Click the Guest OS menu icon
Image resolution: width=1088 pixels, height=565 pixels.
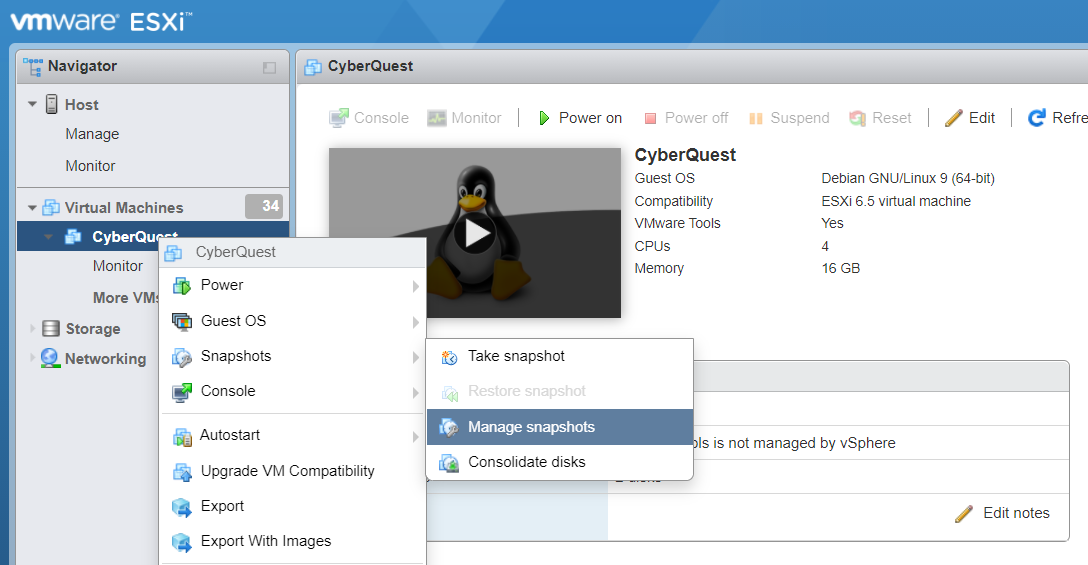point(182,321)
